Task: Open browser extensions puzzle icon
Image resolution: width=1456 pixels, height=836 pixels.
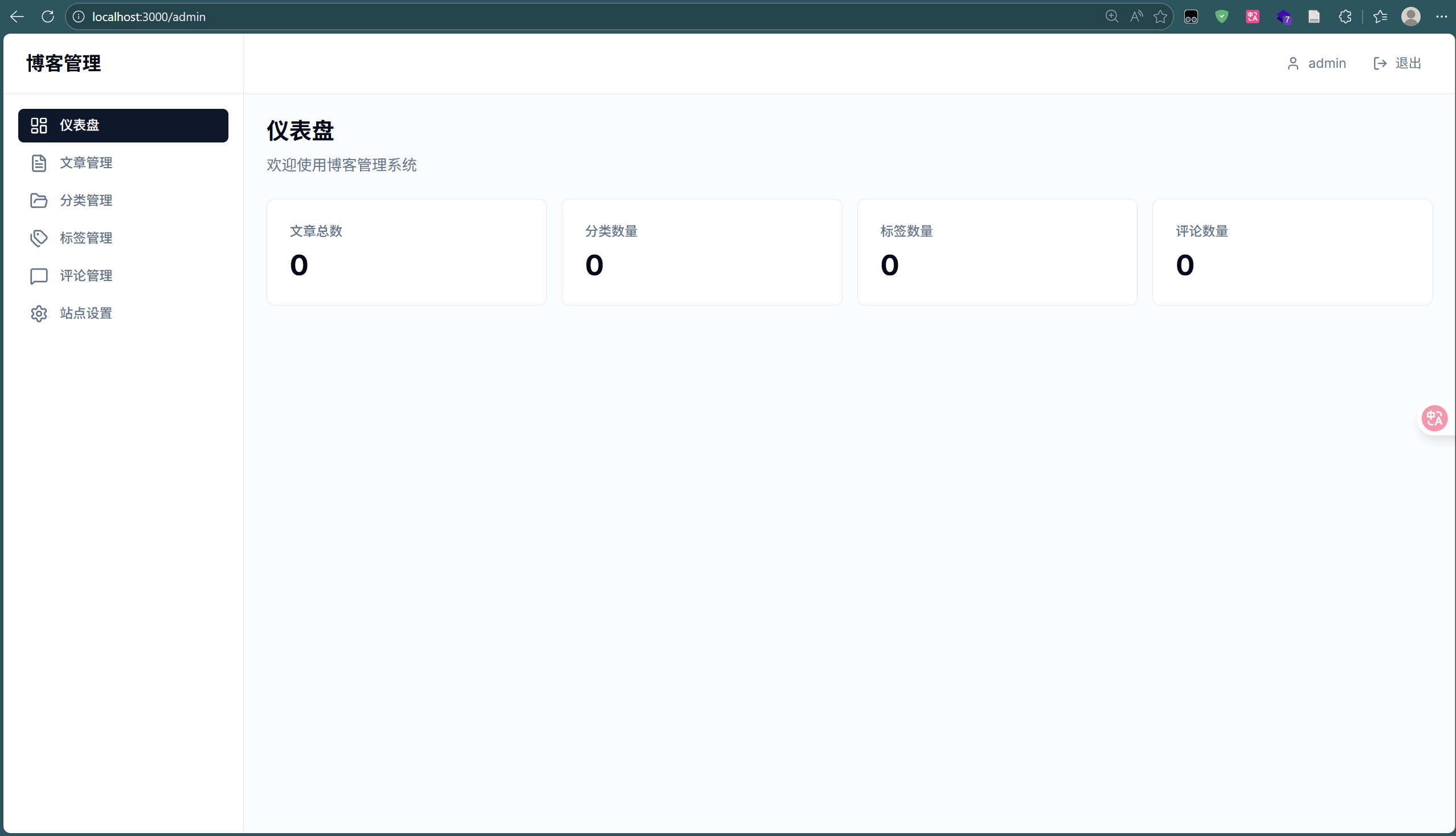Action: coord(1345,17)
